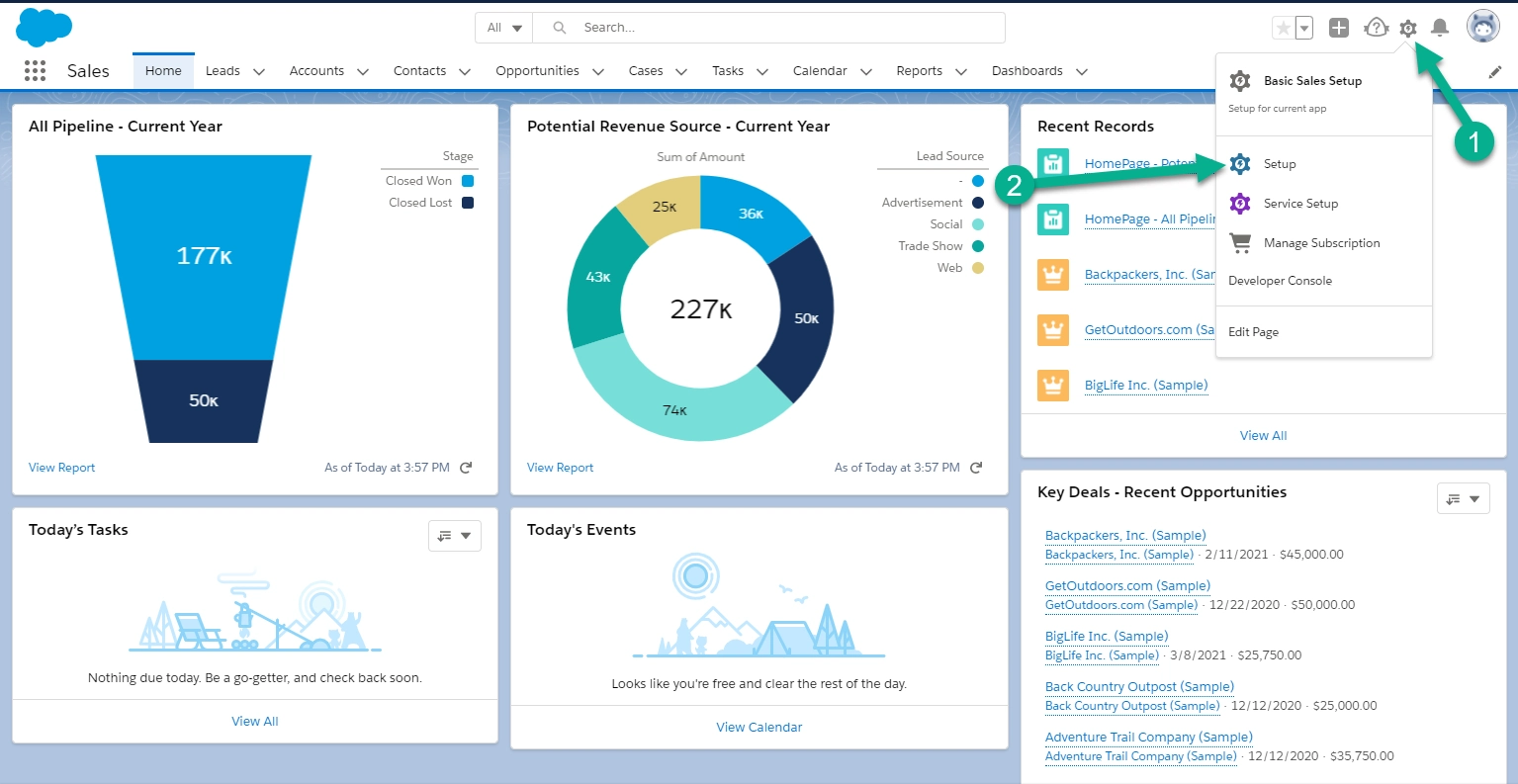
Task: Select Developer Console menu item
Action: pyautogui.click(x=1280, y=281)
